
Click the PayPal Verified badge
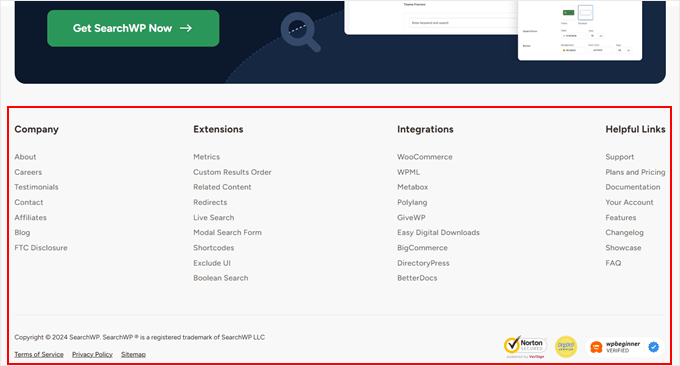566,346
